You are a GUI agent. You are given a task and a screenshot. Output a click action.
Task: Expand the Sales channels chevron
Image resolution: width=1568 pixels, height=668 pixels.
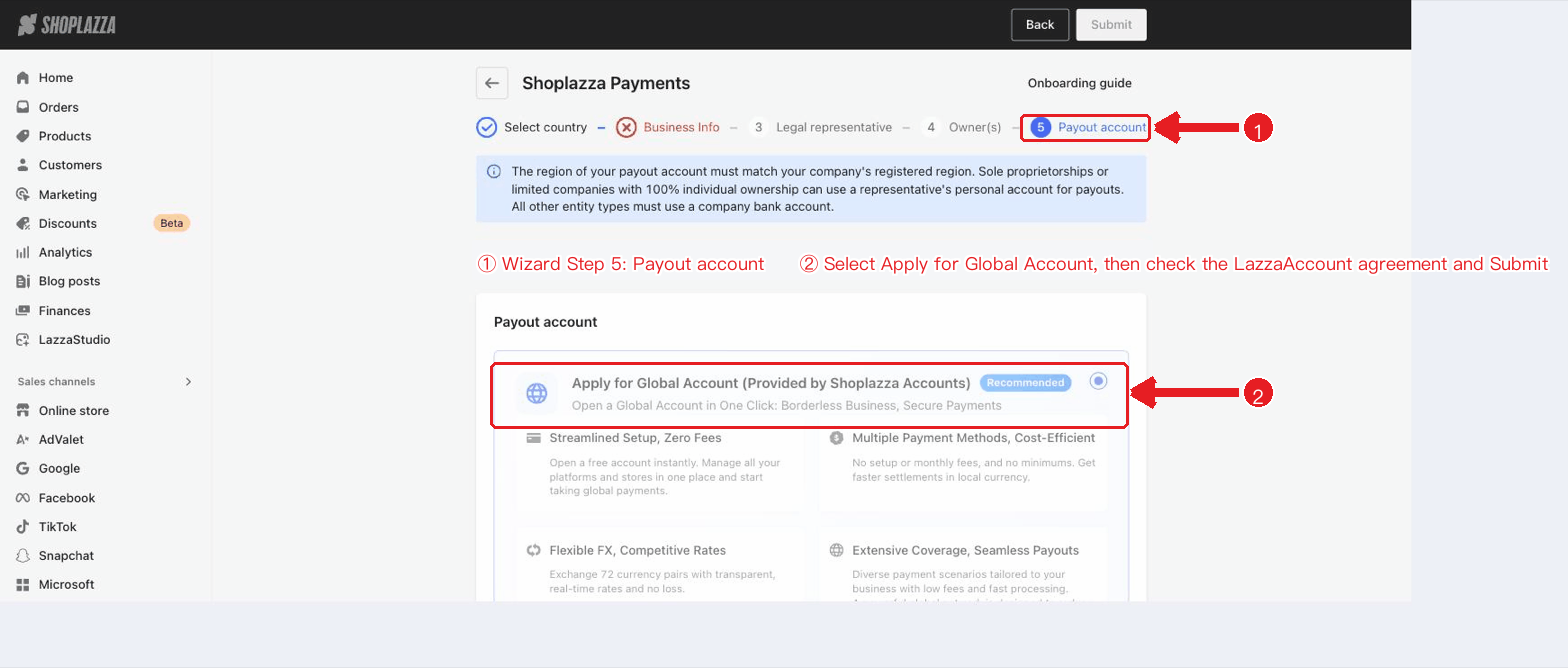pyautogui.click(x=188, y=382)
